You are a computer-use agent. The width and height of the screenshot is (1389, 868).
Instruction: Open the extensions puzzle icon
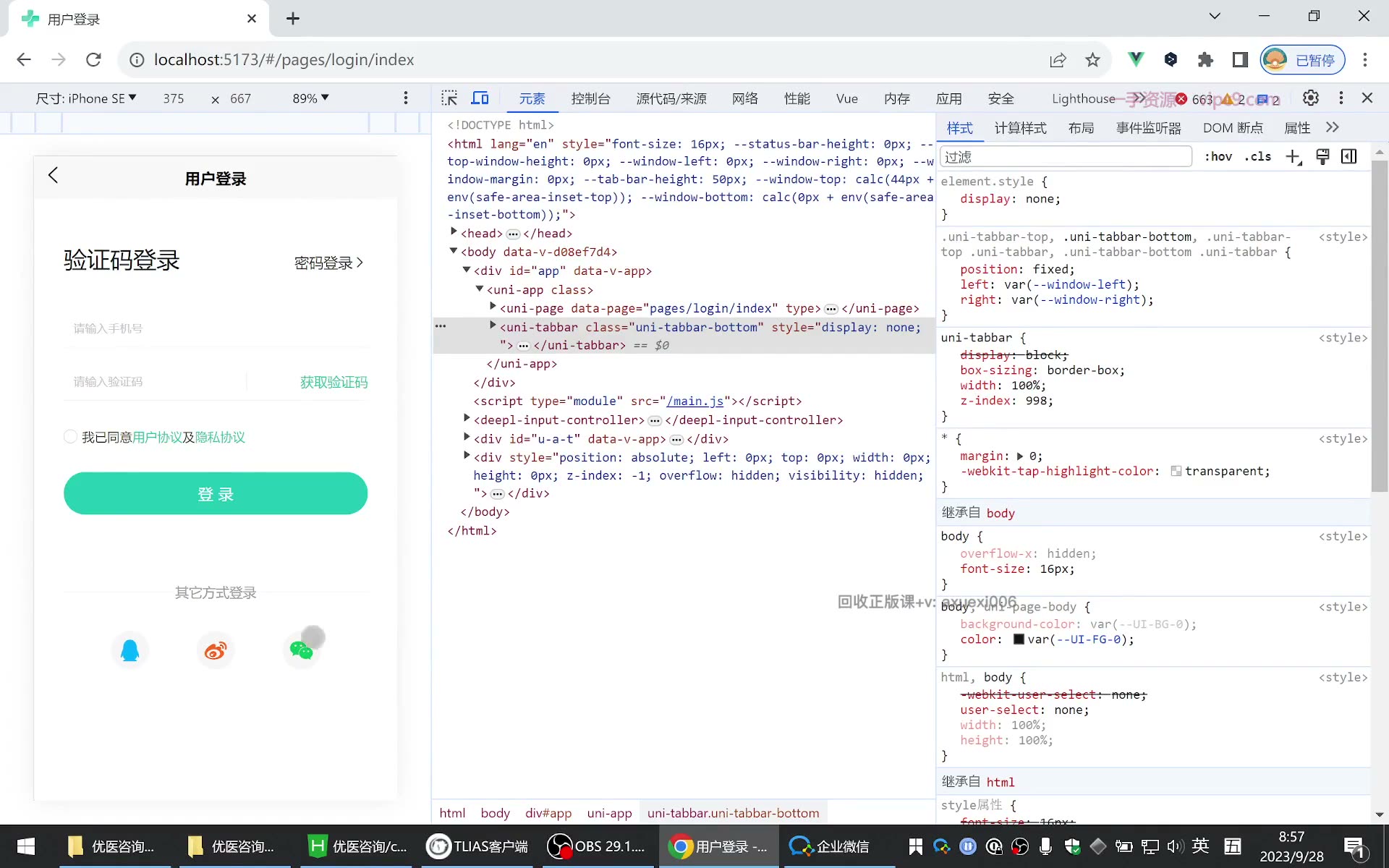click(x=1205, y=59)
